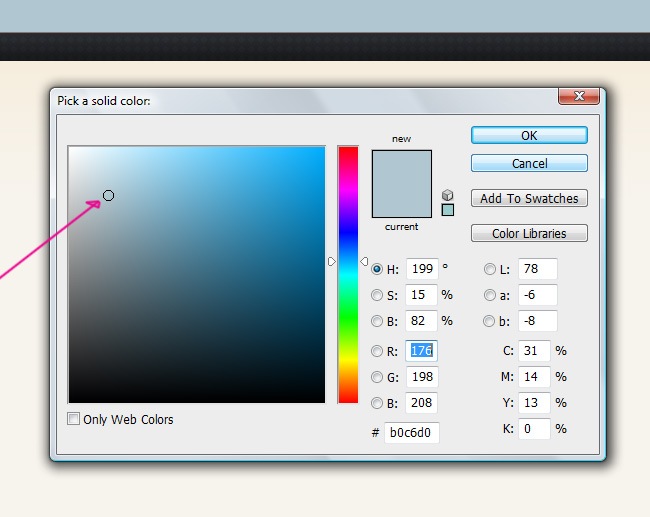Click the small web-safe color swatch below cube

coord(447,210)
